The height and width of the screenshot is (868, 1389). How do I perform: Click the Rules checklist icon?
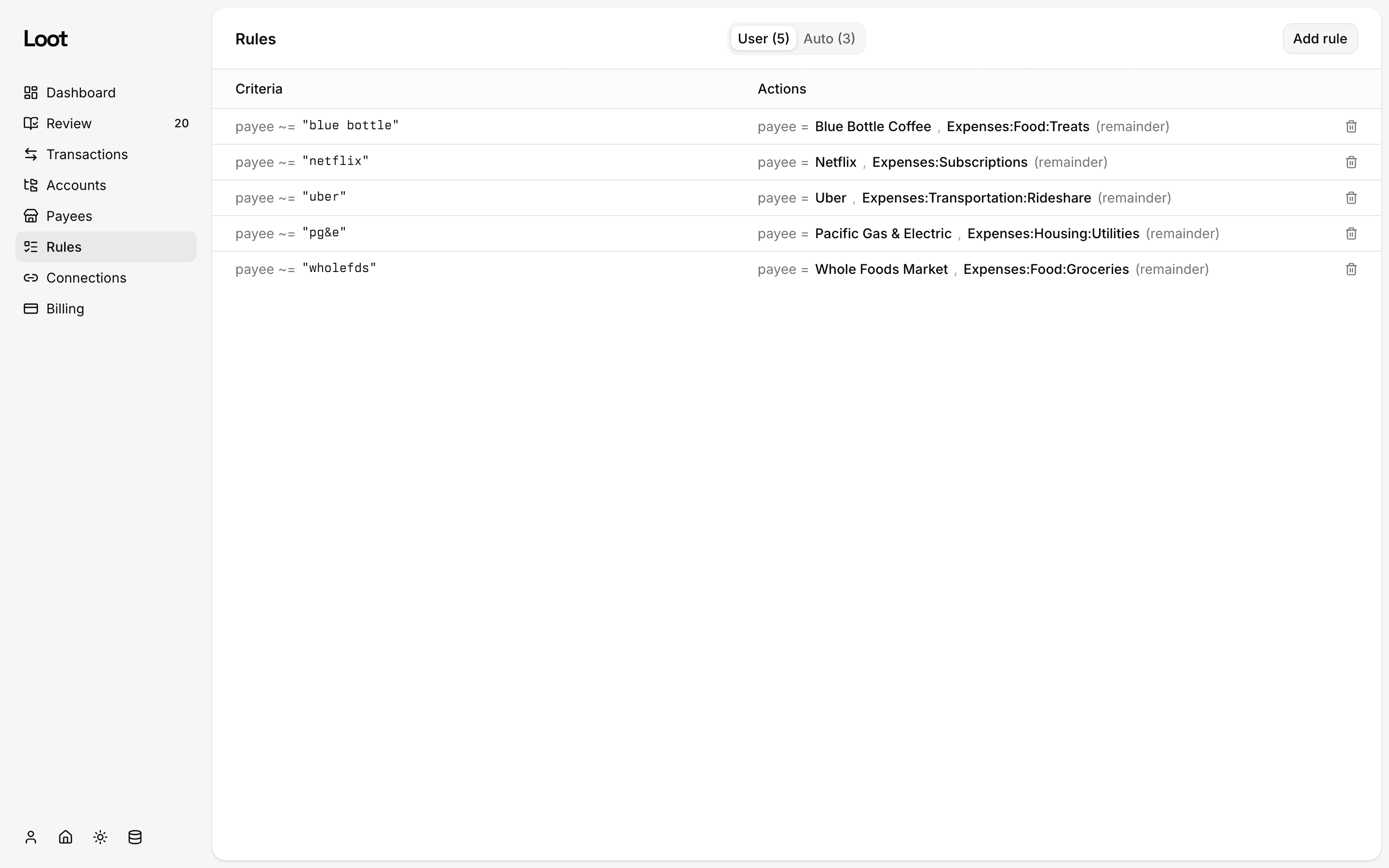30,247
